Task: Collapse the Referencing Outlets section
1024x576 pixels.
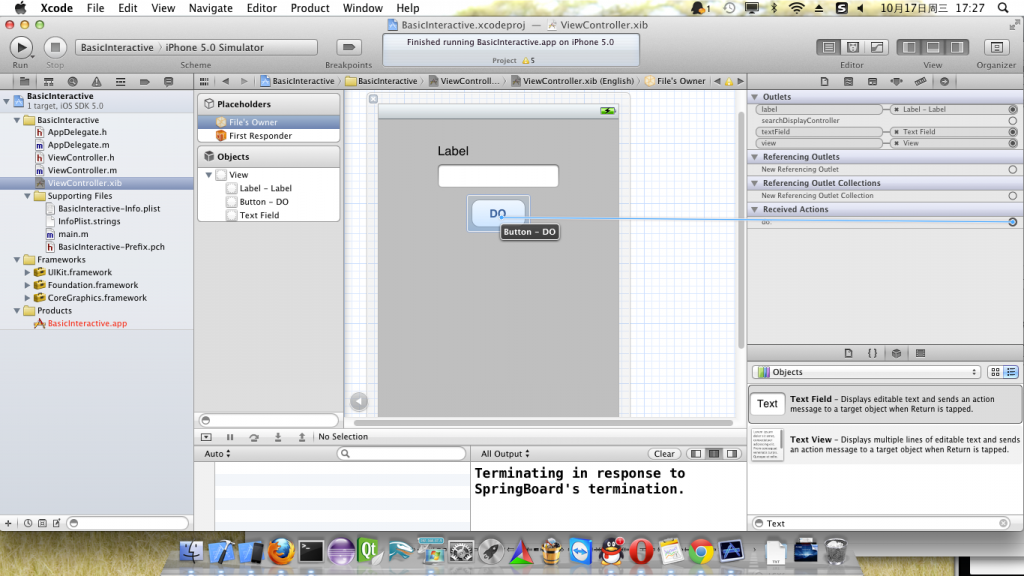Action: click(755, 157)
